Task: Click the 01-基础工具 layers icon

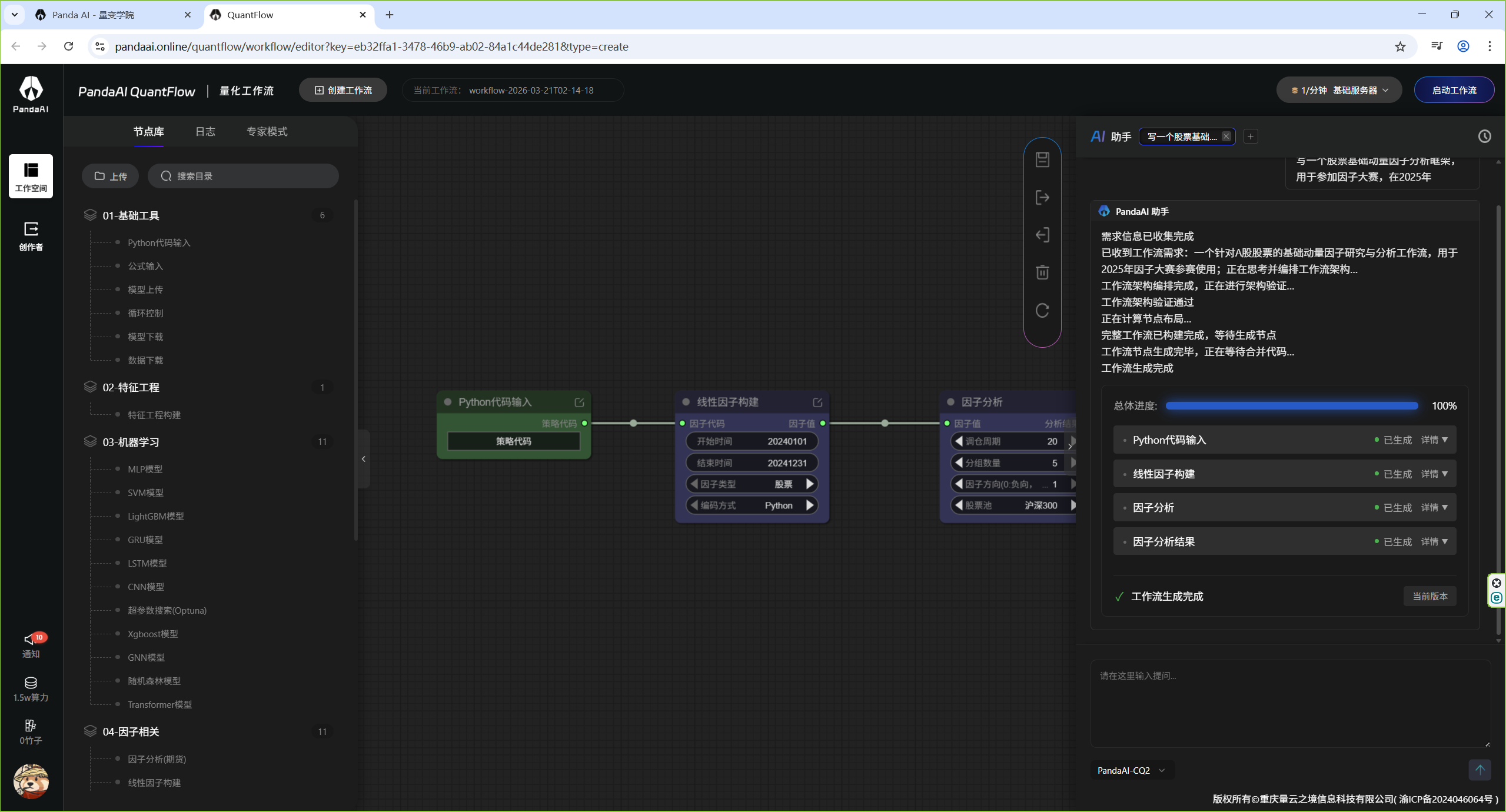Action: 90,215
